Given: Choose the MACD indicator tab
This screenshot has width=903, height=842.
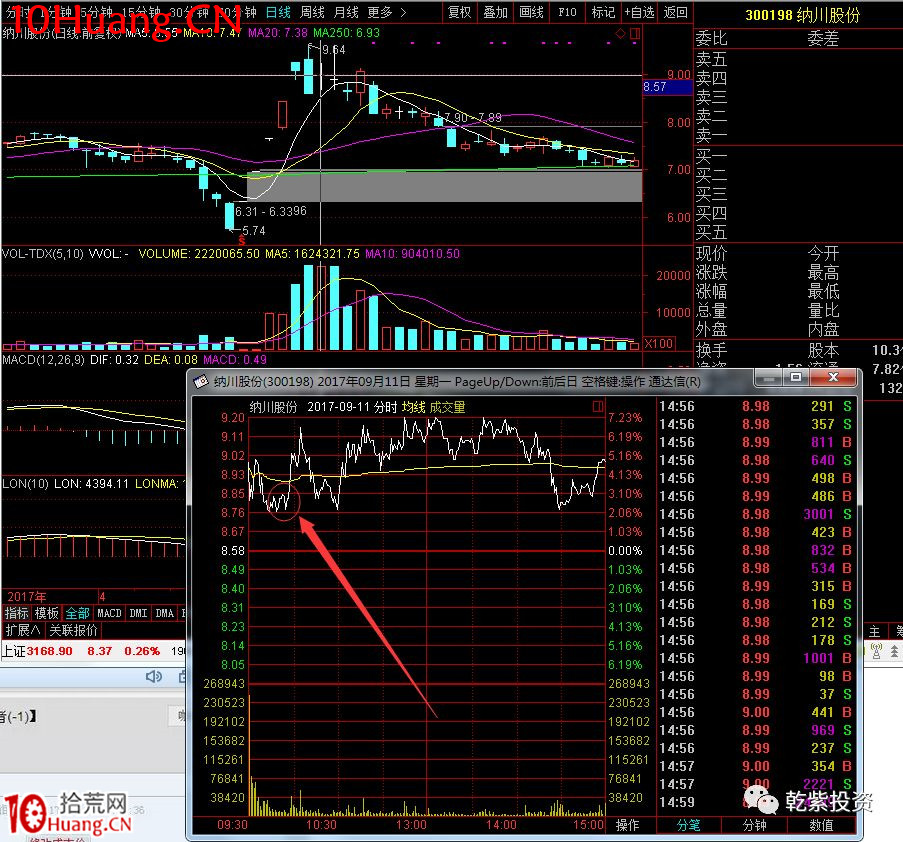Looking at the screenshot, I should 109,613.
